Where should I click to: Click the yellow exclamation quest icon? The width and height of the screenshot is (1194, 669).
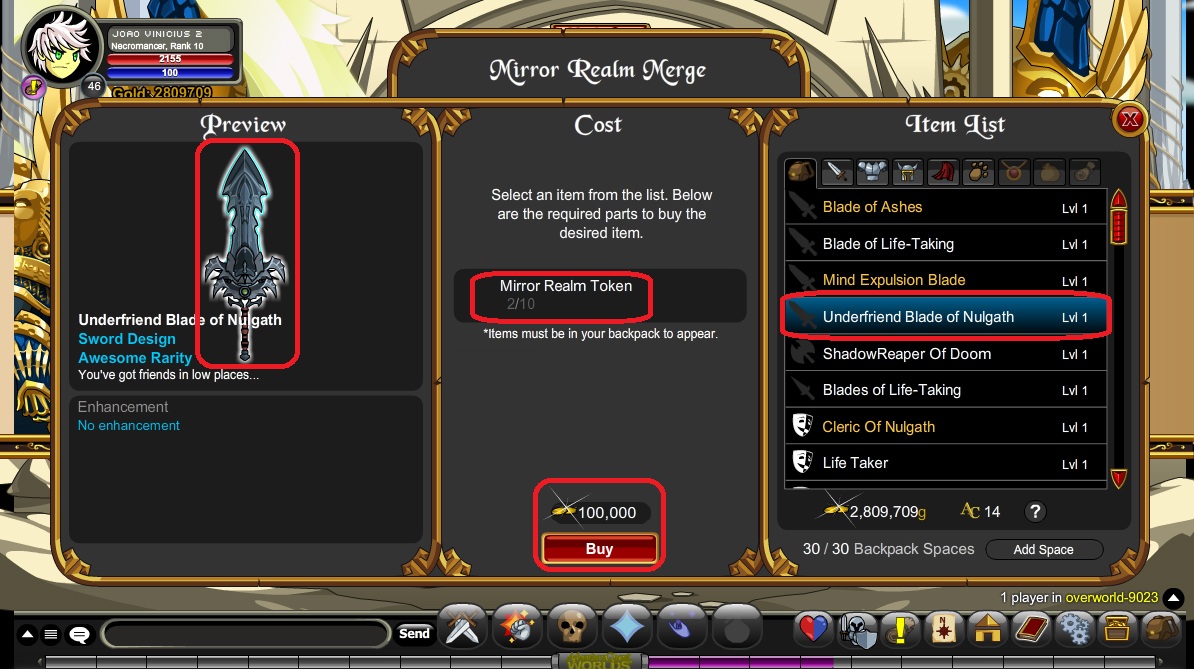pos(901,629)
